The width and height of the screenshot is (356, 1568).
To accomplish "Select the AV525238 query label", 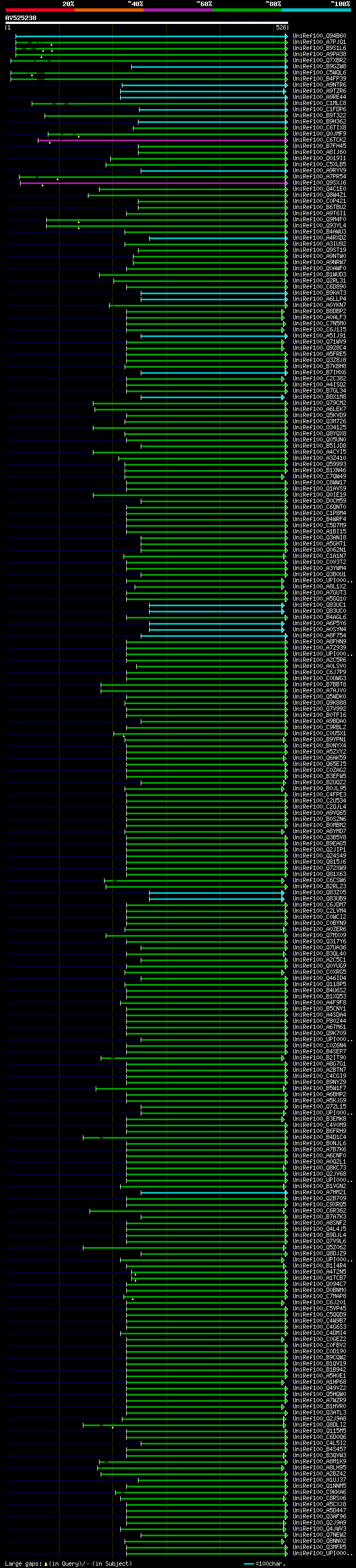I will 21,18.
